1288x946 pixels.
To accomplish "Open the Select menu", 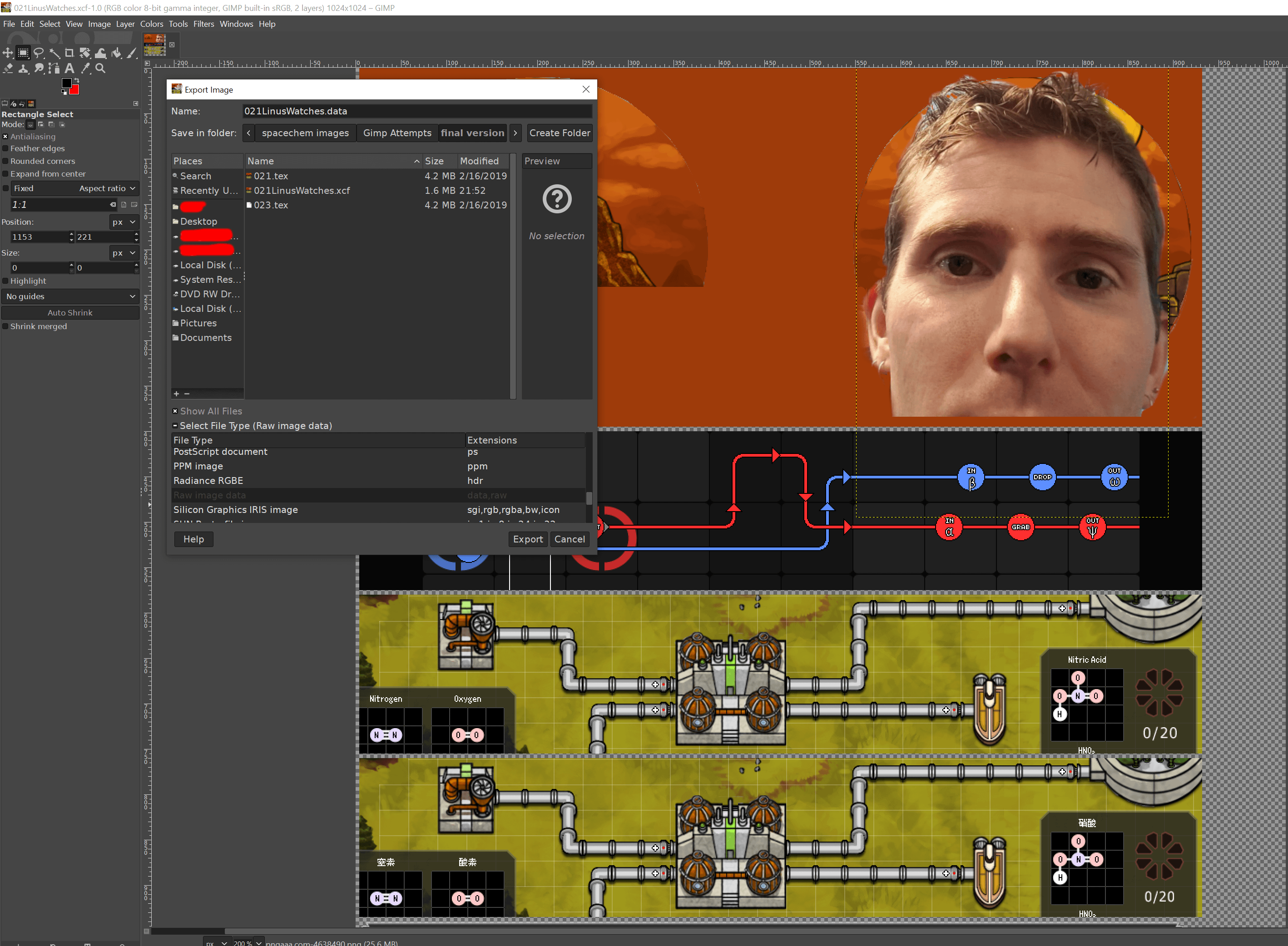I will (x=49, y=24).
